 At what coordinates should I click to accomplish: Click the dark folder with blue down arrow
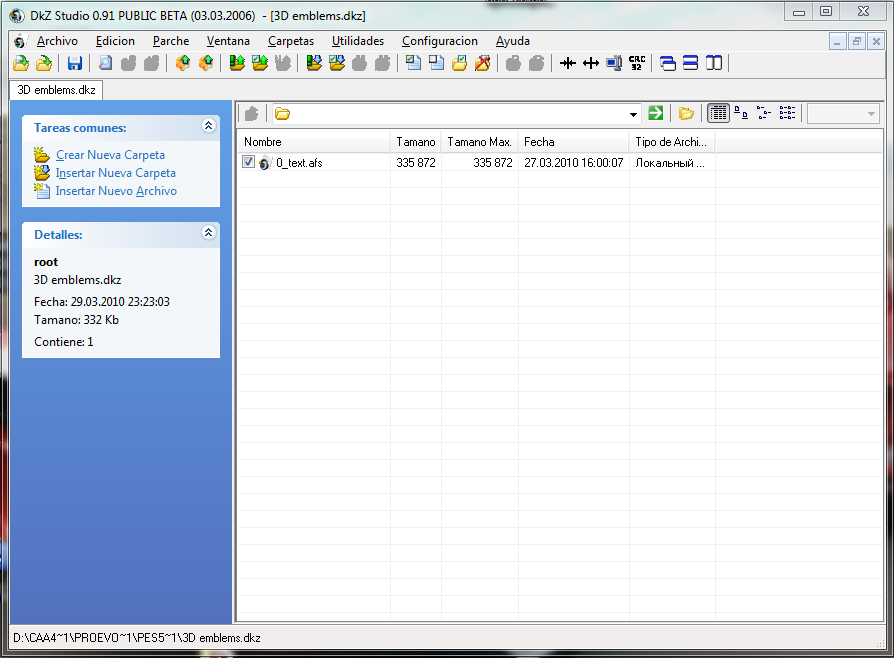pos(314,63)
